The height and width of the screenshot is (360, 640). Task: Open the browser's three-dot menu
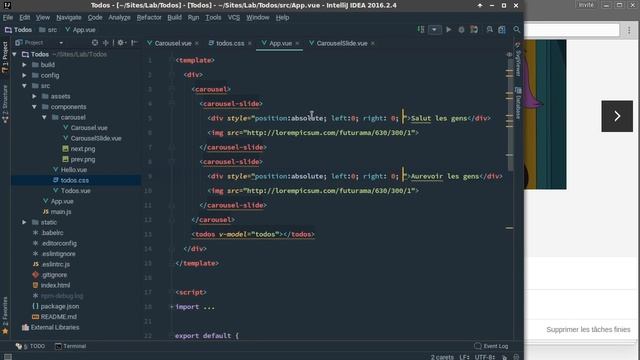pyautogui.click(x=629, y=30)
